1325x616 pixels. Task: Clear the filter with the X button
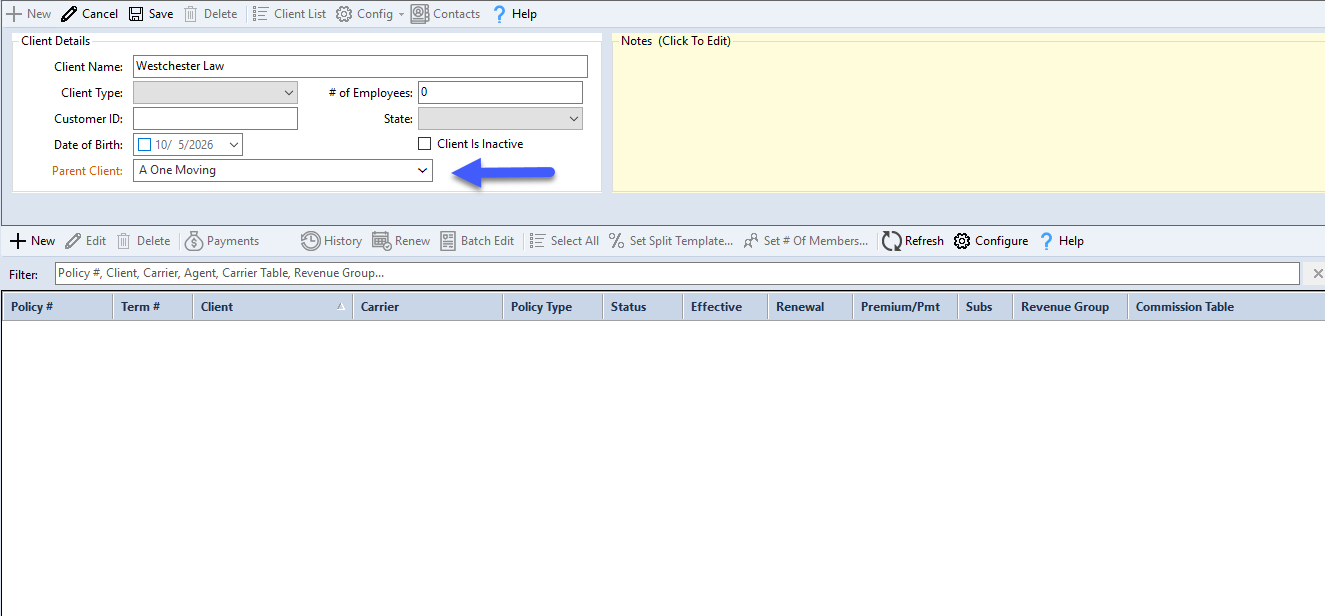pyautogui.click(x=1317, y=273)
